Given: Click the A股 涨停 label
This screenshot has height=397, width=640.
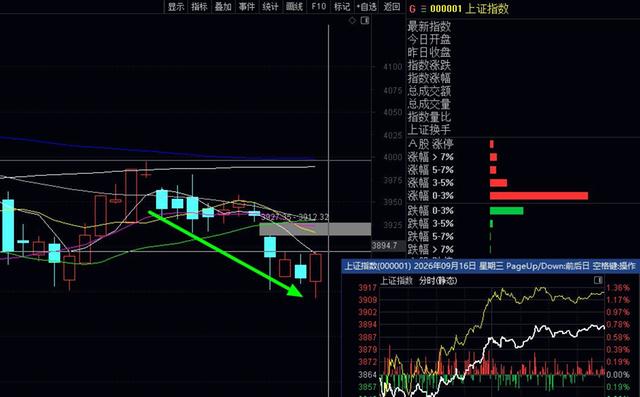Looking at the screenshot, I should coord(431,144).
